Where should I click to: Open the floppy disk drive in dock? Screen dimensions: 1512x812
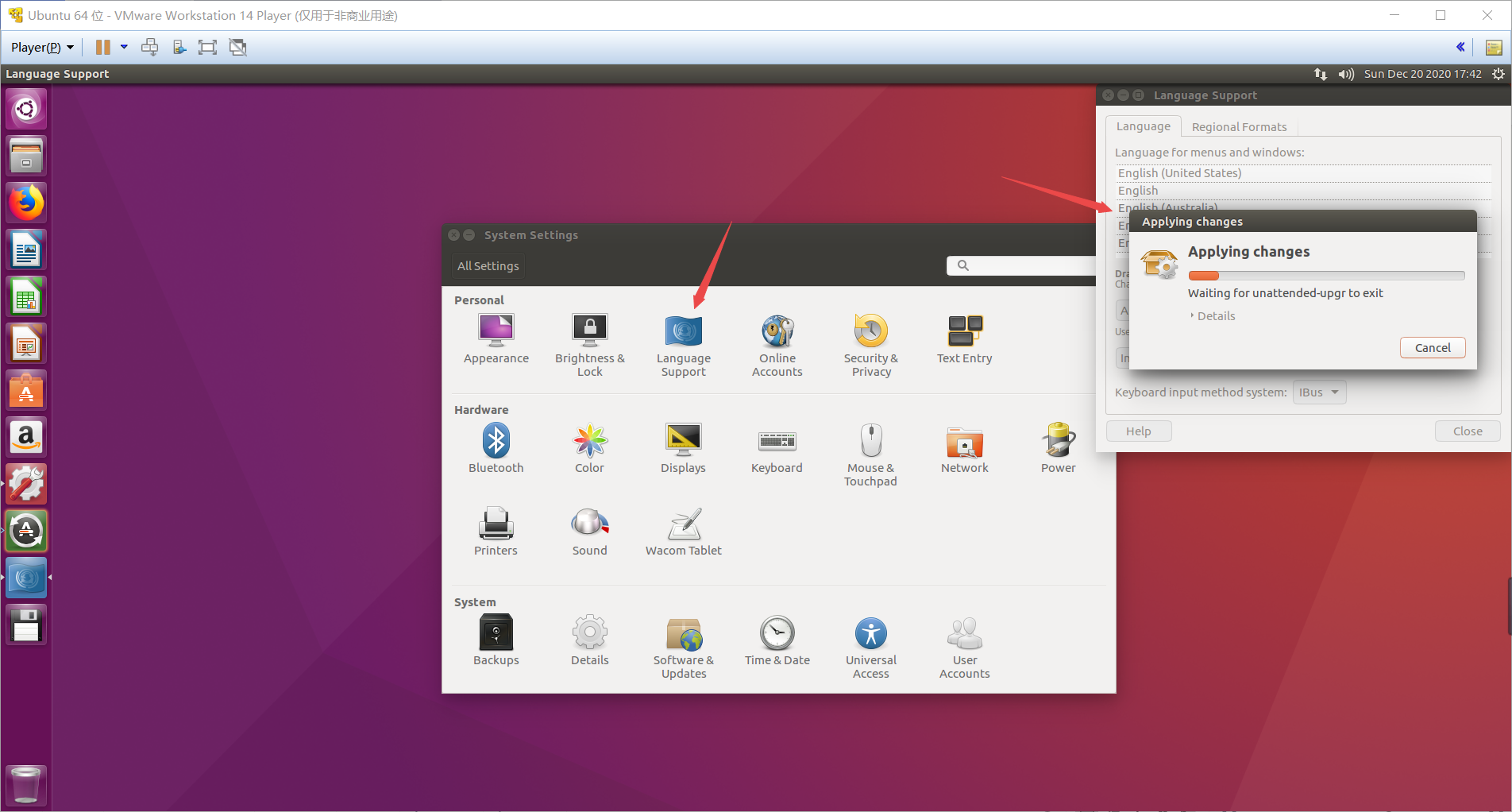point(26,624)
